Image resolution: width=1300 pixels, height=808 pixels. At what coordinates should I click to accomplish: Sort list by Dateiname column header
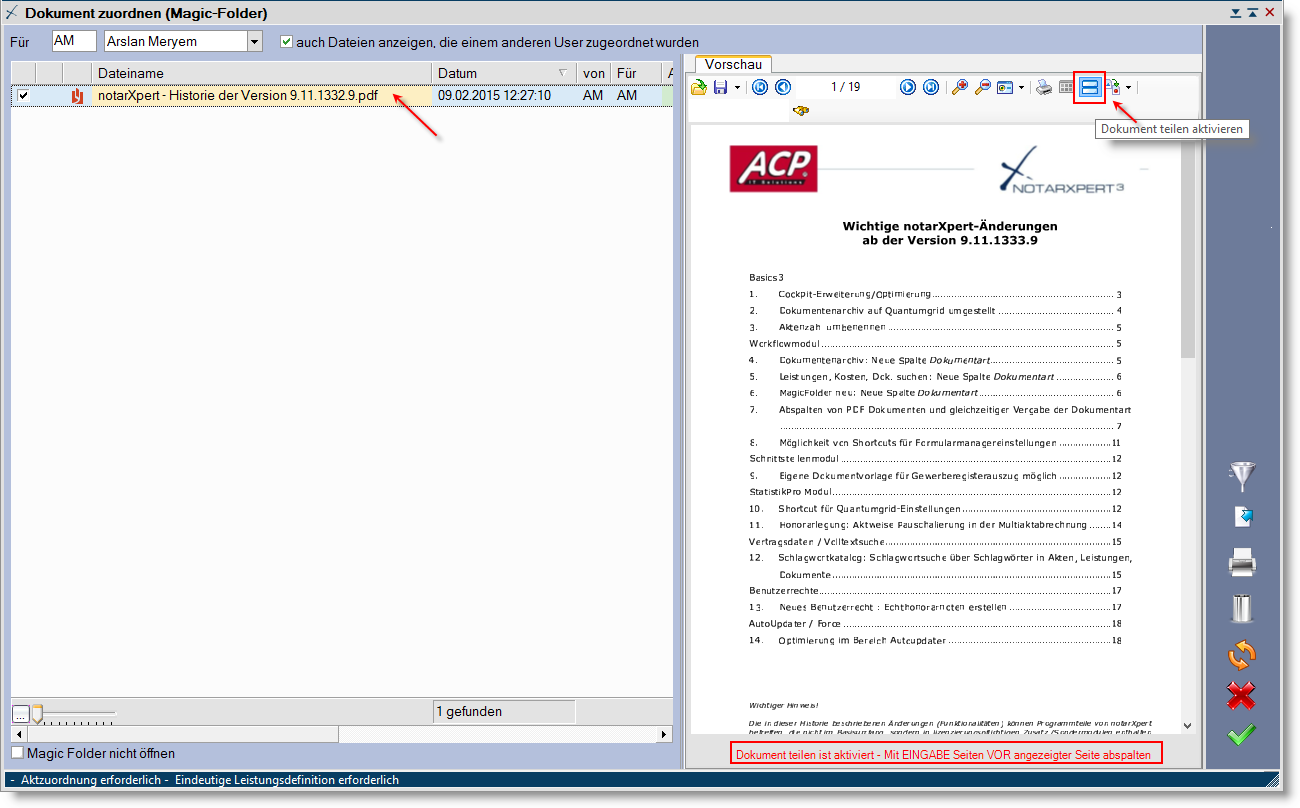262,73
